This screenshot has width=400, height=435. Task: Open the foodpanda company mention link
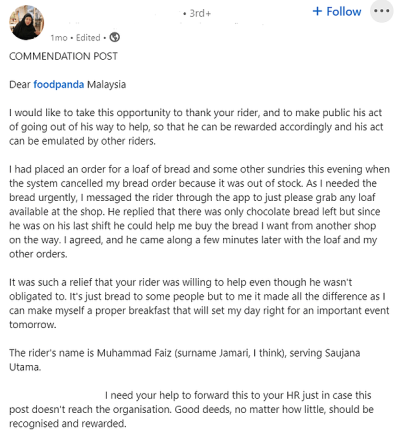59,84
